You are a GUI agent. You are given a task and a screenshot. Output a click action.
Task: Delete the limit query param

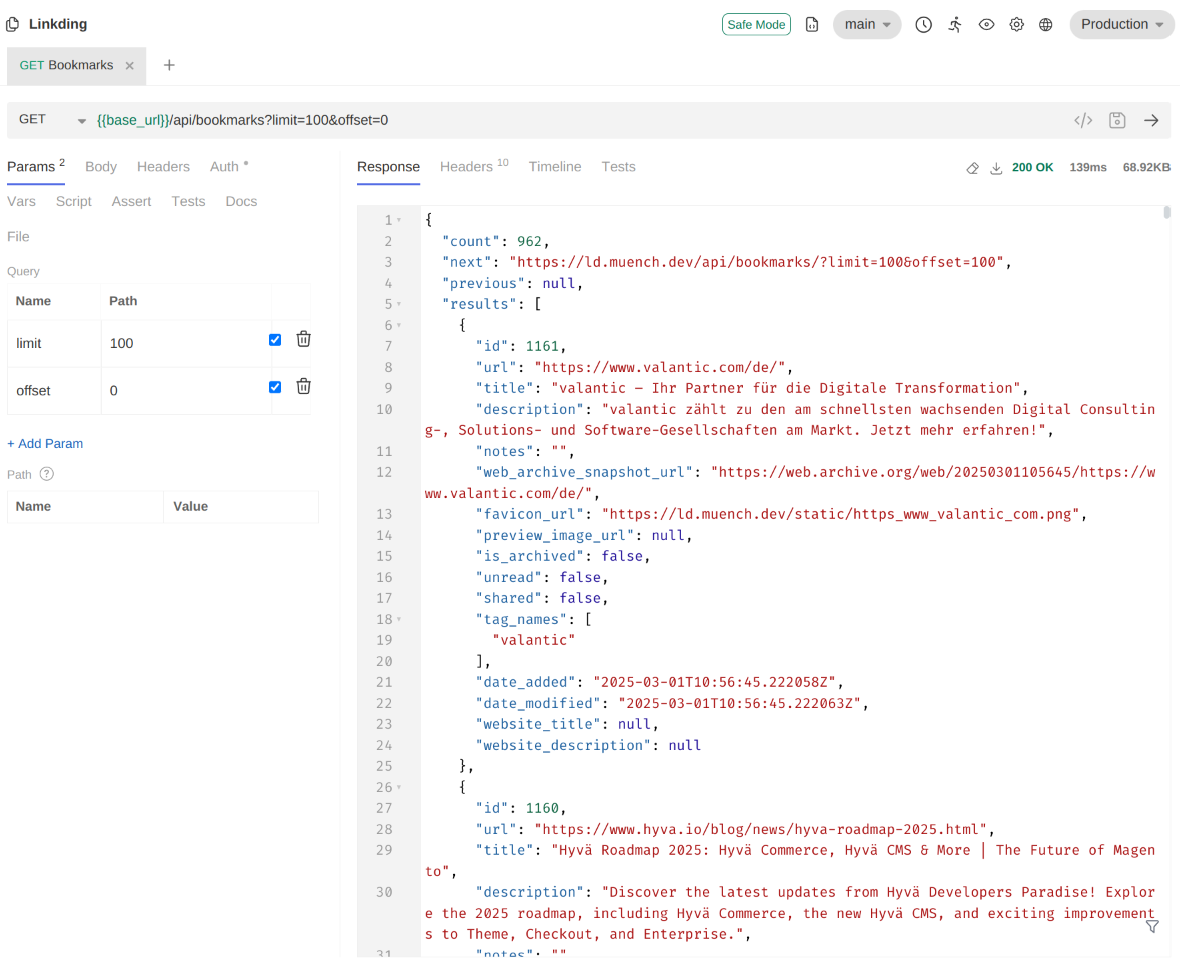point(303,339)
